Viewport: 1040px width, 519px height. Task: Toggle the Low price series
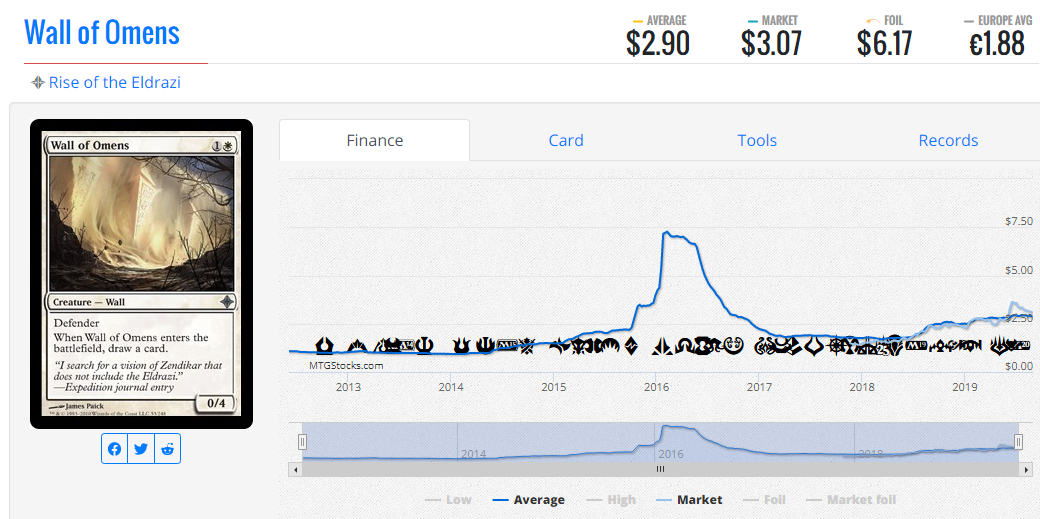448,500
